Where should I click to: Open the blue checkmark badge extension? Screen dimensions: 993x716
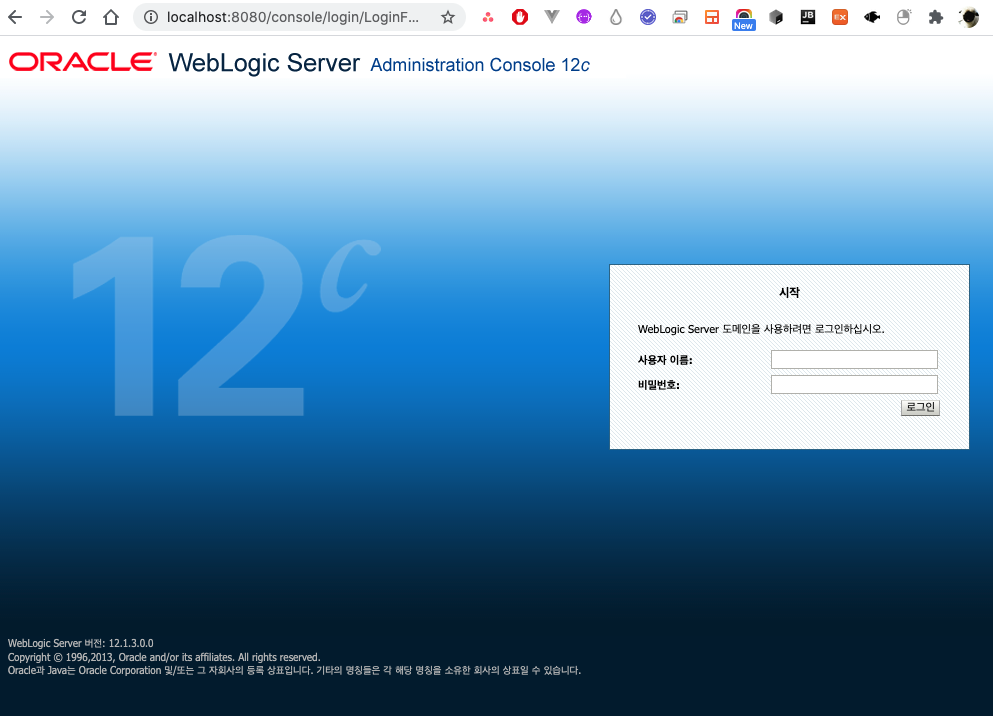coord(648,17)
